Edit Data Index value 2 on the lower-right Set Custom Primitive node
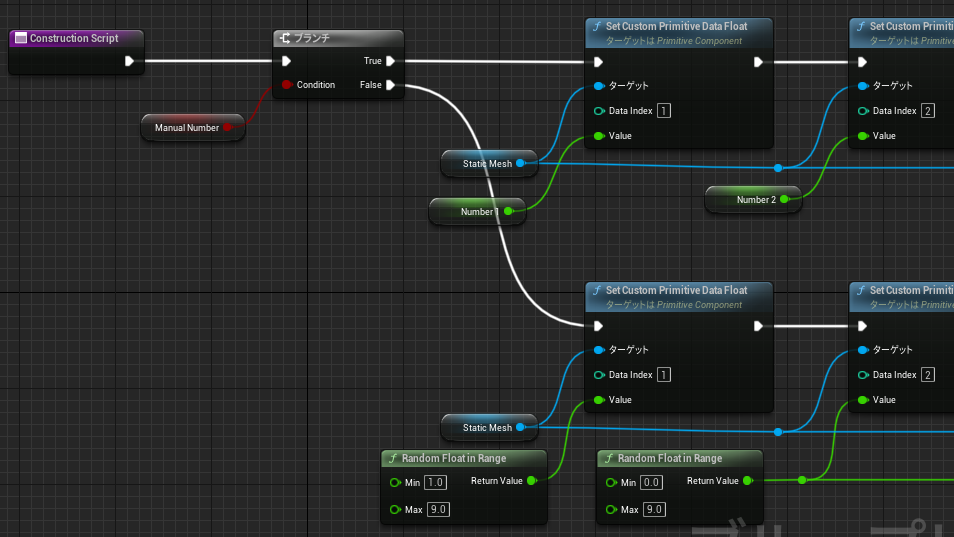Viewport: 954px width, 537px height. (x=928, y=375)
